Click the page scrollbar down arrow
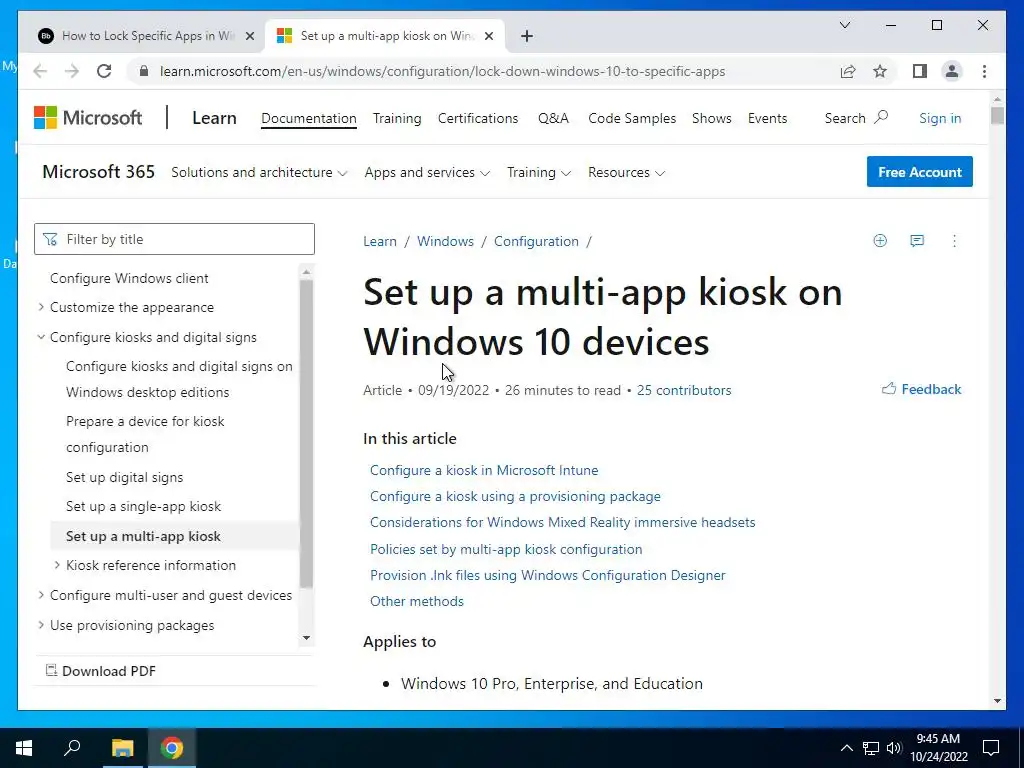The width and height of the screenshot is (1024, 768). coord(997,701)
